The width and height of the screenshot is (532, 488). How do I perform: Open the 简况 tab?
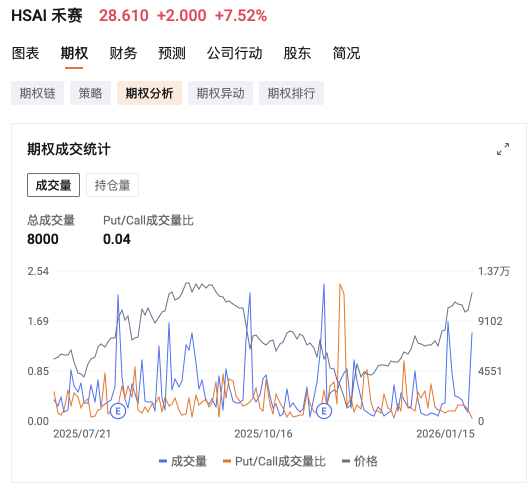click(346, 53)
